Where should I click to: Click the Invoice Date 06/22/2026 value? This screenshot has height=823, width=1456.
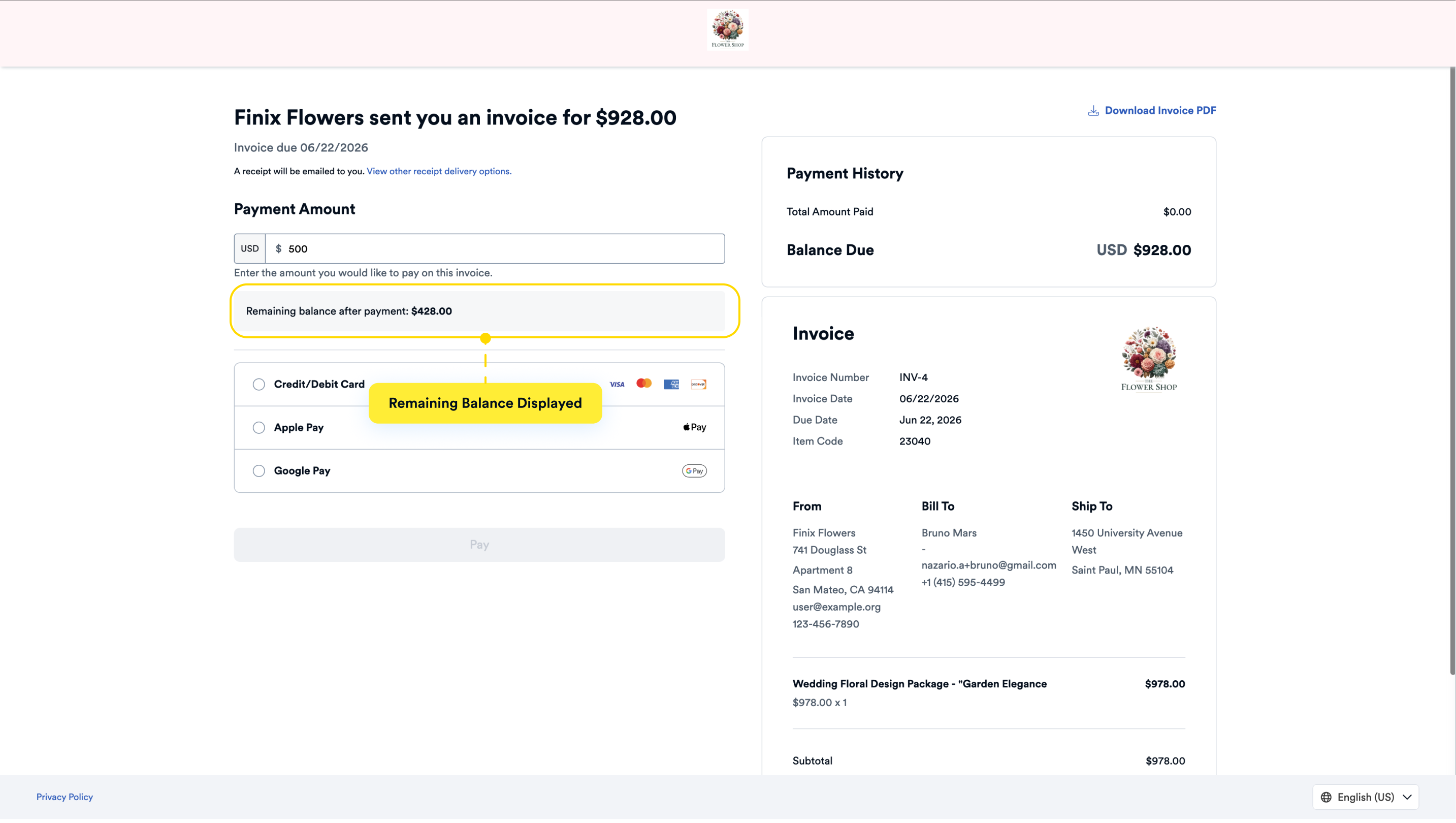[x=929, y=399]
